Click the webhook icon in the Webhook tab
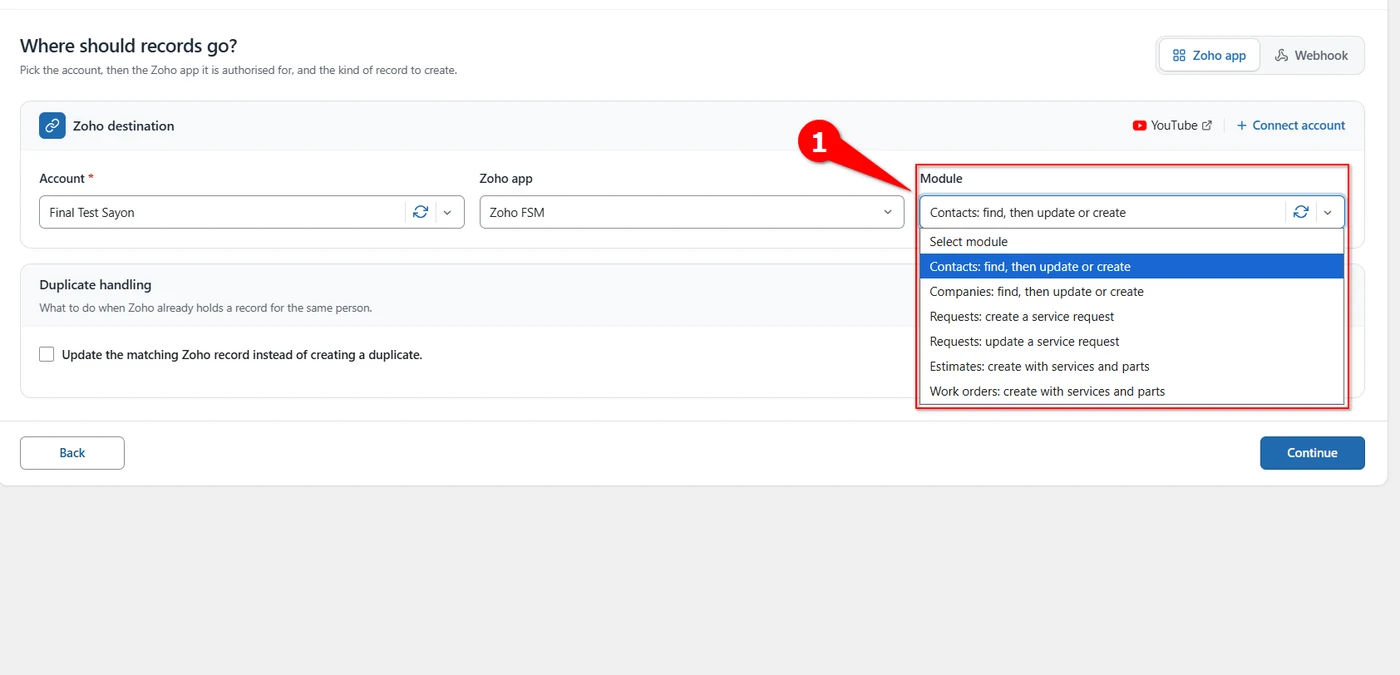Viewport: 1400px width, 675px height. pyautogui.click(x=1282, y=55)
